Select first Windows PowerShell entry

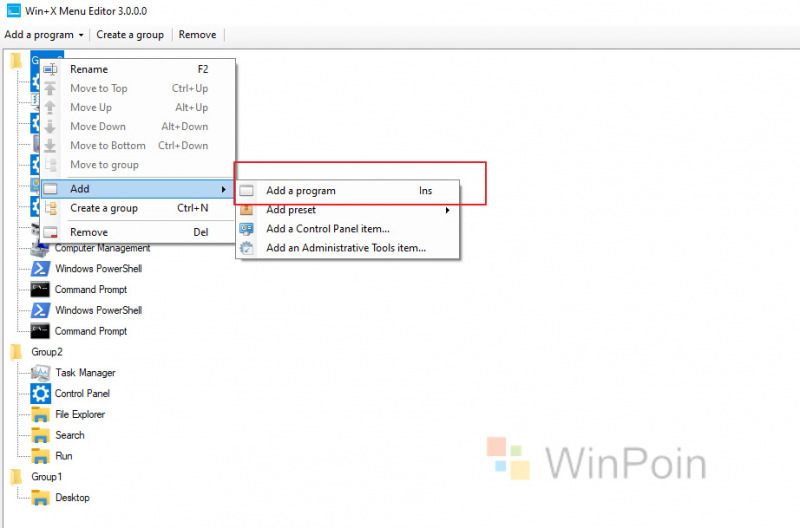(98, 269)
